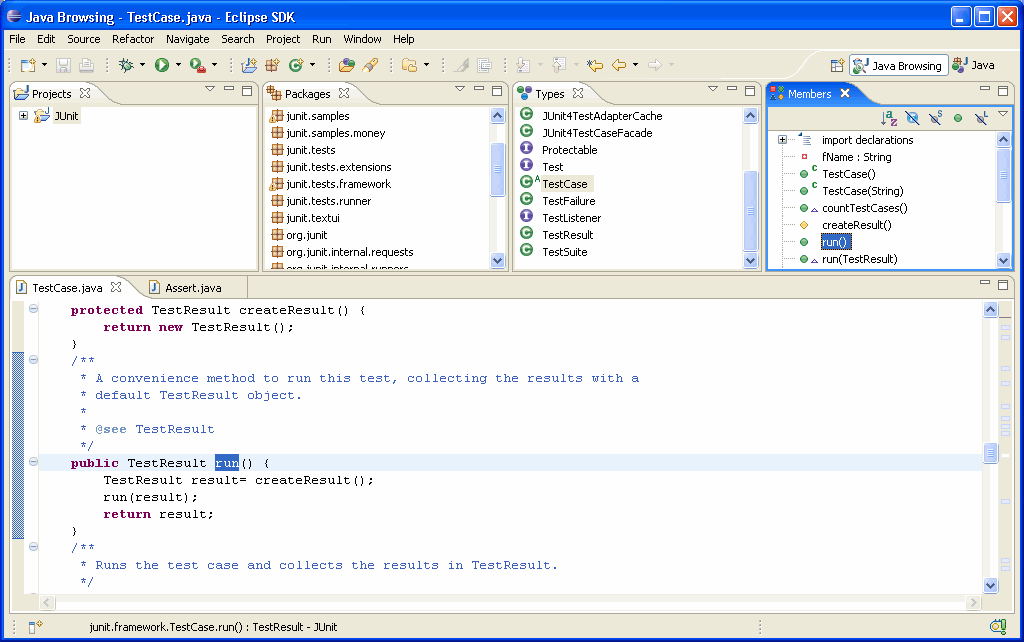The height and width of the screenshot is (642, 1024).
Task: Select the Java Browsing perspective button
Action: tap(899, 65)
